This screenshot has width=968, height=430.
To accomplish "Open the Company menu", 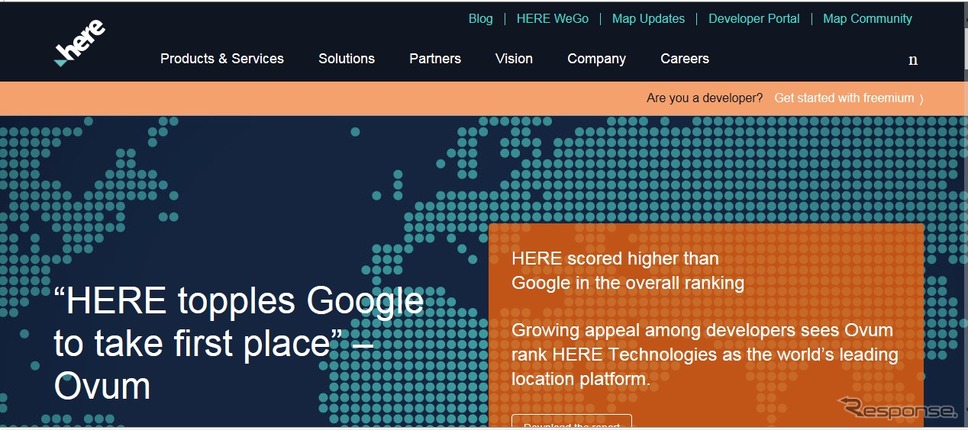I will (x=596, y=59).
